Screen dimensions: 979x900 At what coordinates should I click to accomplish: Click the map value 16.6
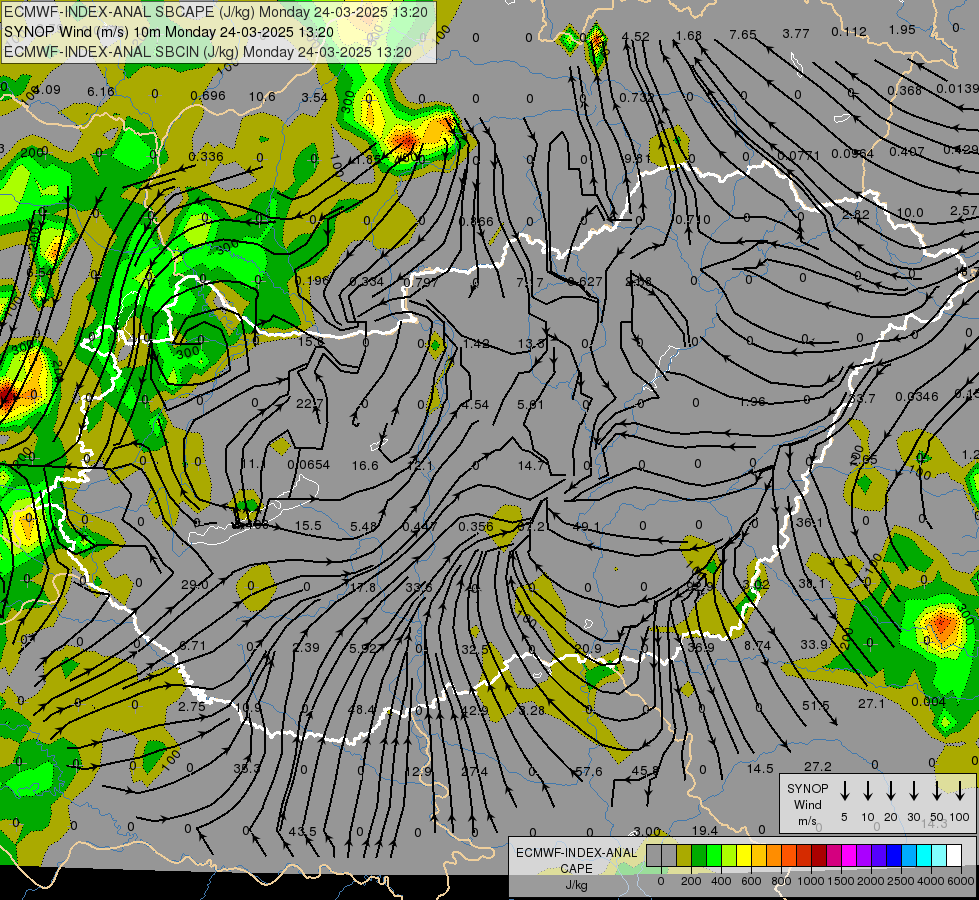[x=365, y=465]
